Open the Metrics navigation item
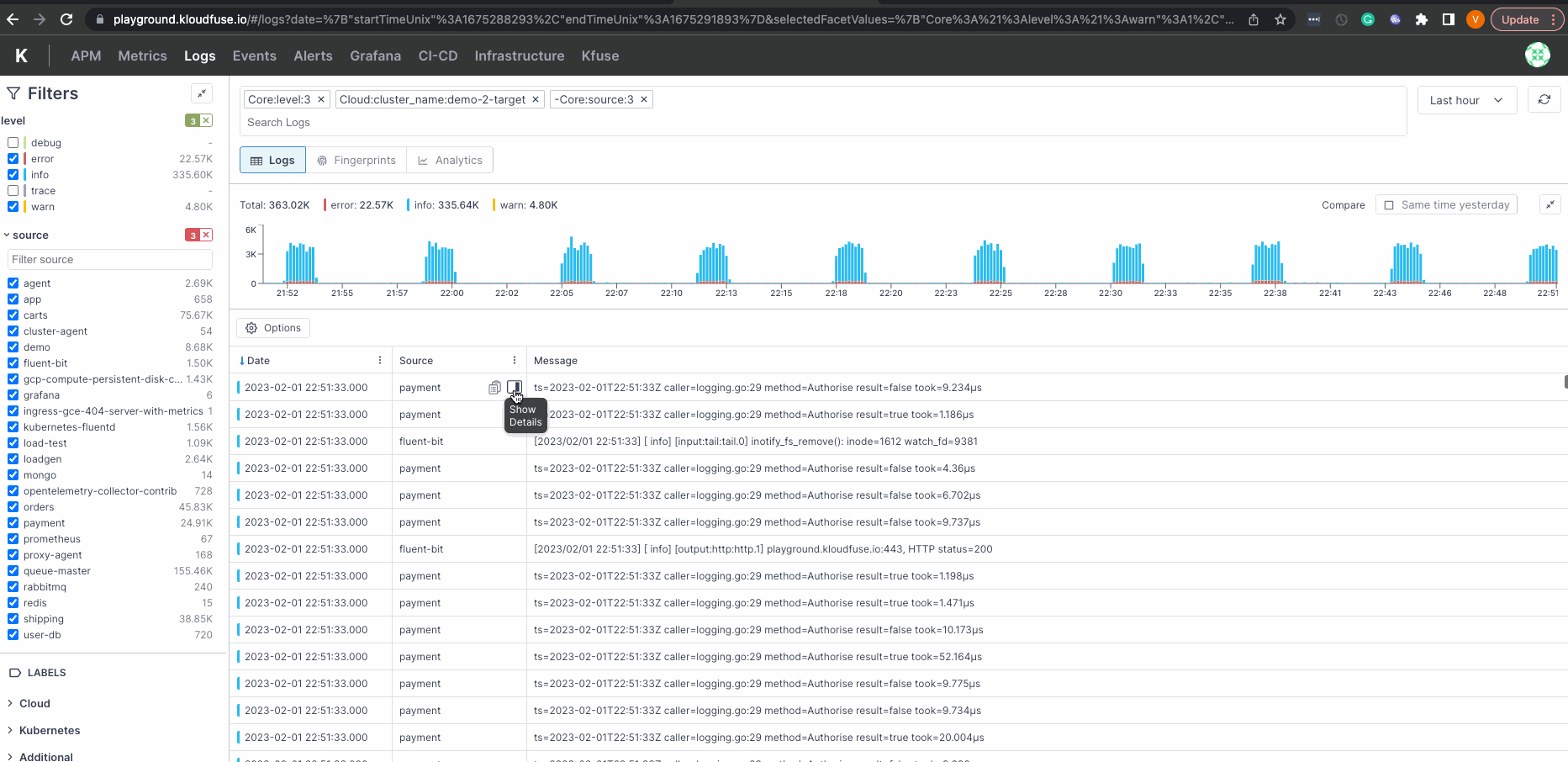The image size is (1568, 762). pos(142,56)
